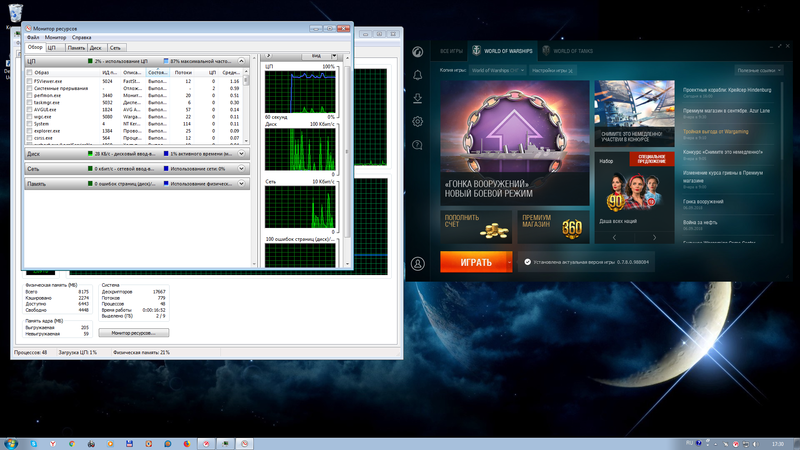Toggle select-all checkbox beside Образ header

[30, 72]
